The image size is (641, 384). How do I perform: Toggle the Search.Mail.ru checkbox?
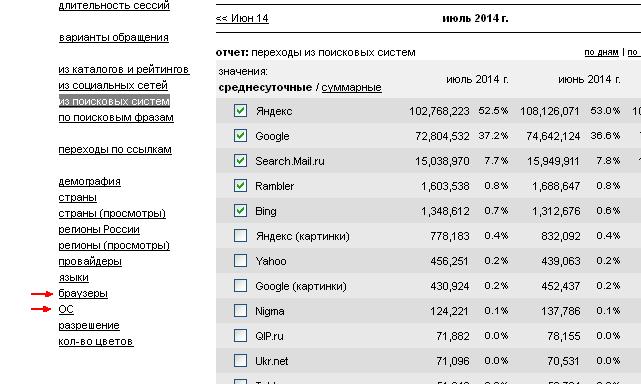click(240, 160)
